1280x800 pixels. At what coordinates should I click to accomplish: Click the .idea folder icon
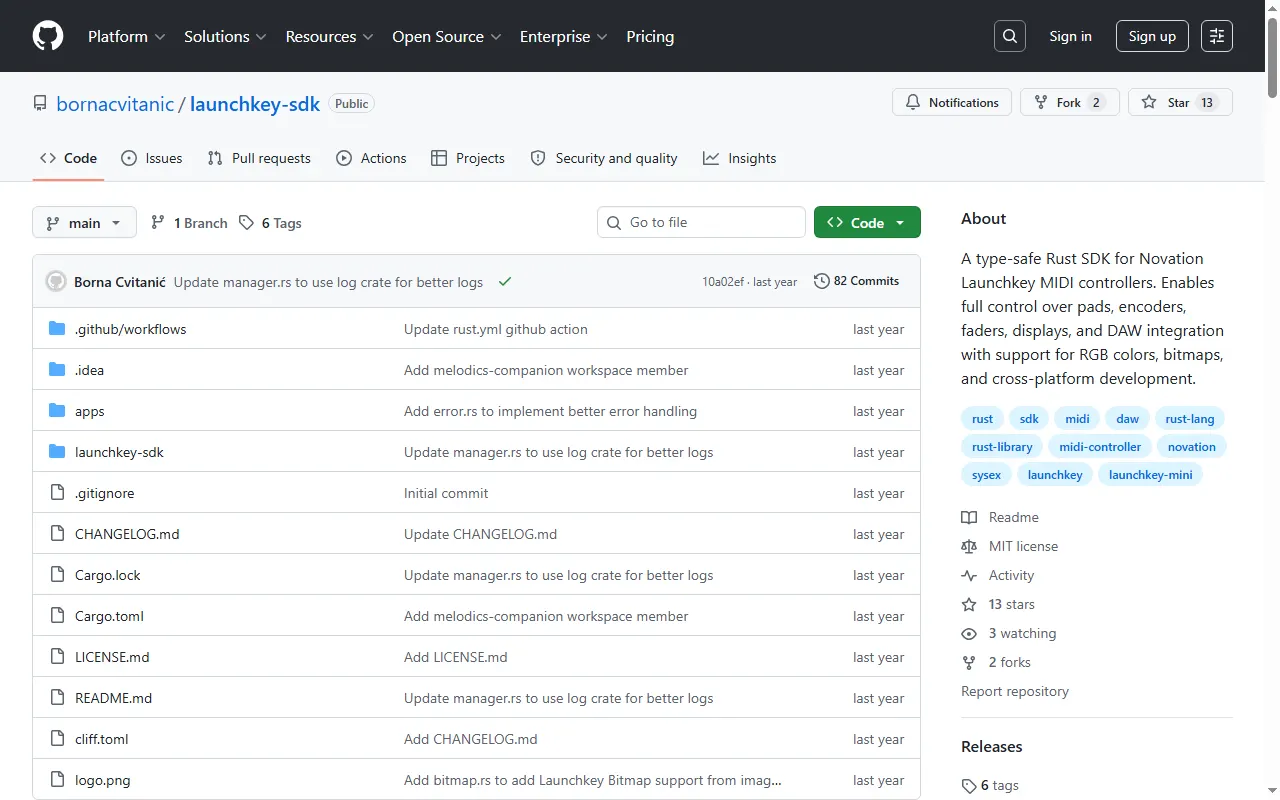click(57, 370)
